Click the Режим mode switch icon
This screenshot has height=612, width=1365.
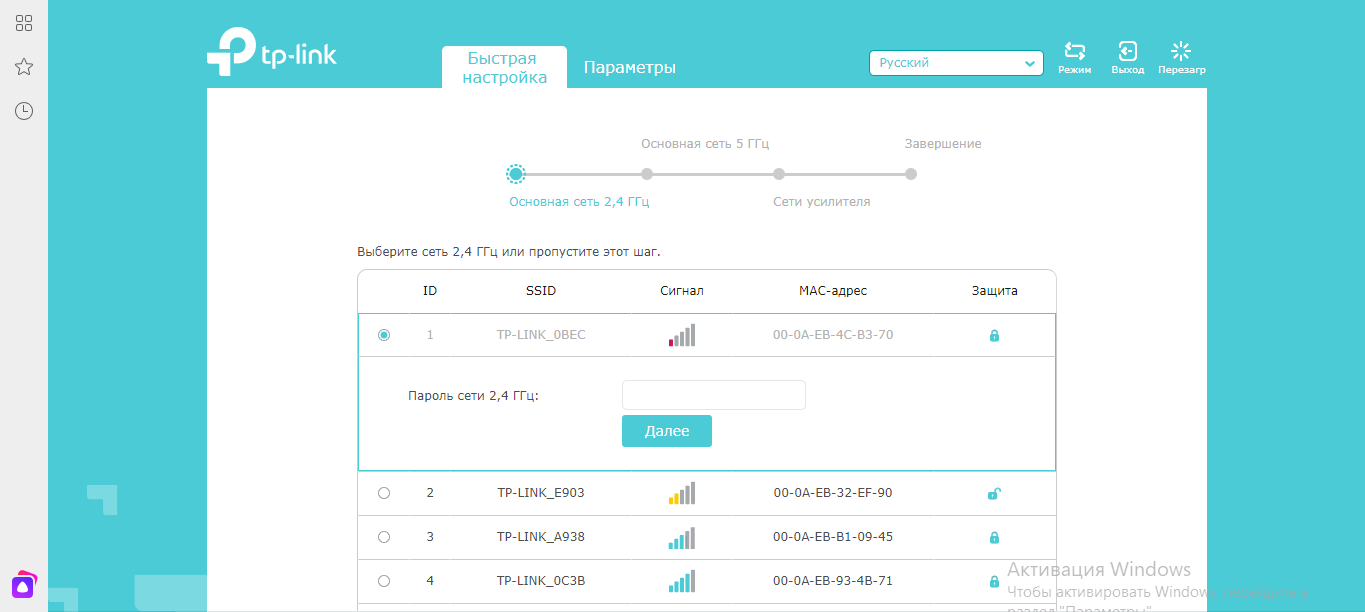tap(1075, 52)
